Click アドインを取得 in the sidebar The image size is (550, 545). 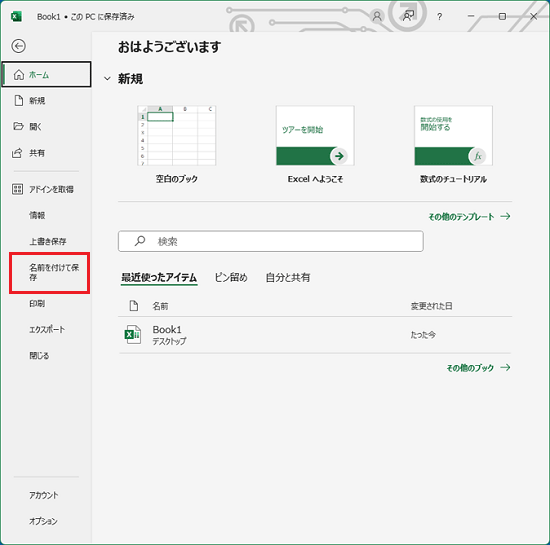pyautogui.click(x=51, y=189)
